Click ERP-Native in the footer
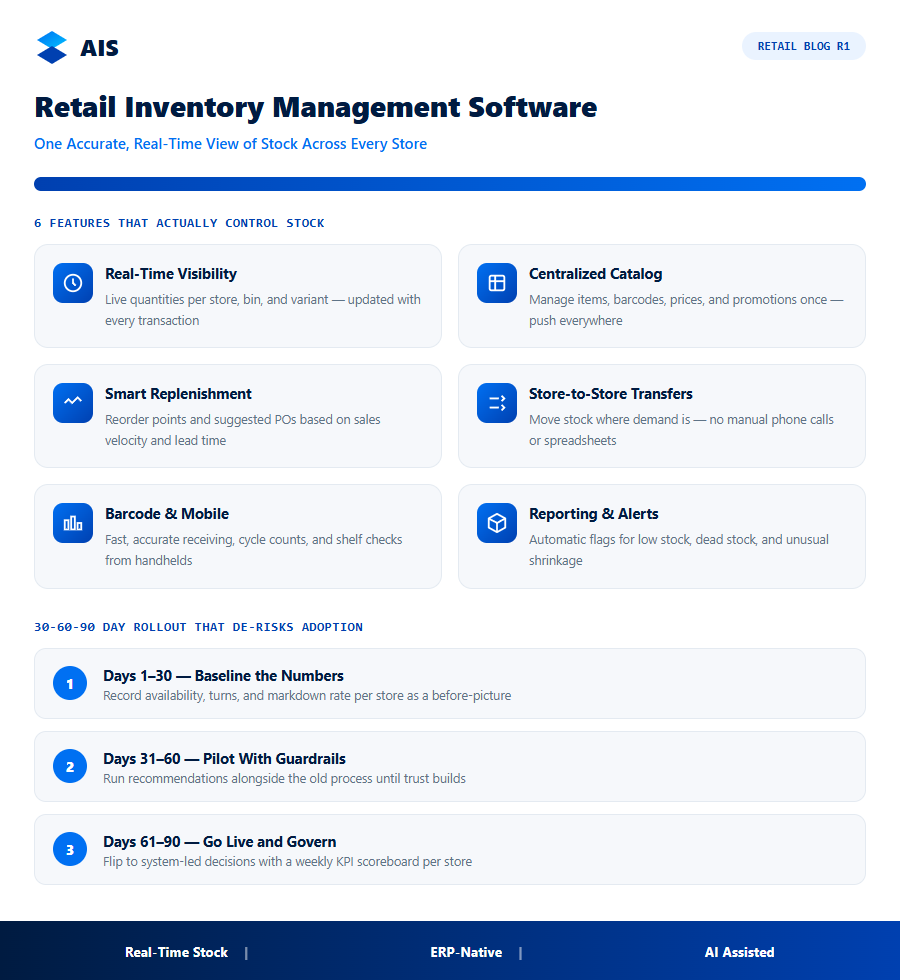 pos(466,952)
